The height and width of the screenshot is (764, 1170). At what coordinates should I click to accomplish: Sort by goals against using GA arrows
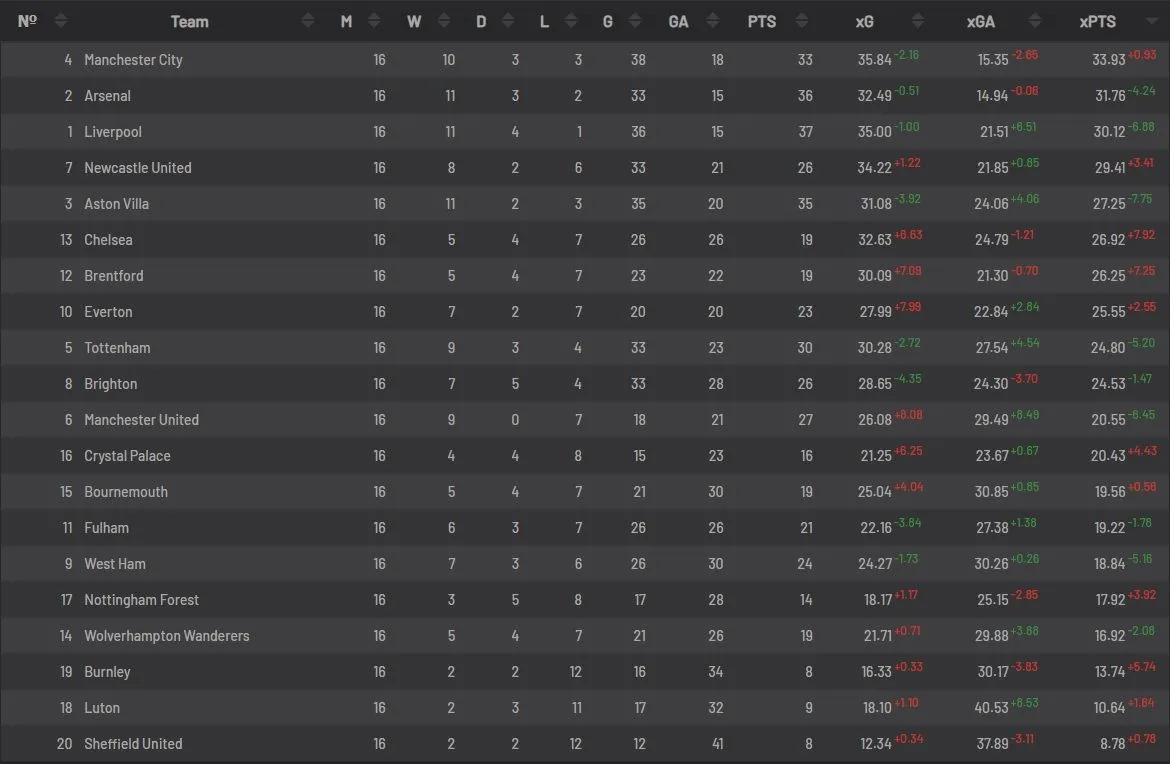pos(713,21)
